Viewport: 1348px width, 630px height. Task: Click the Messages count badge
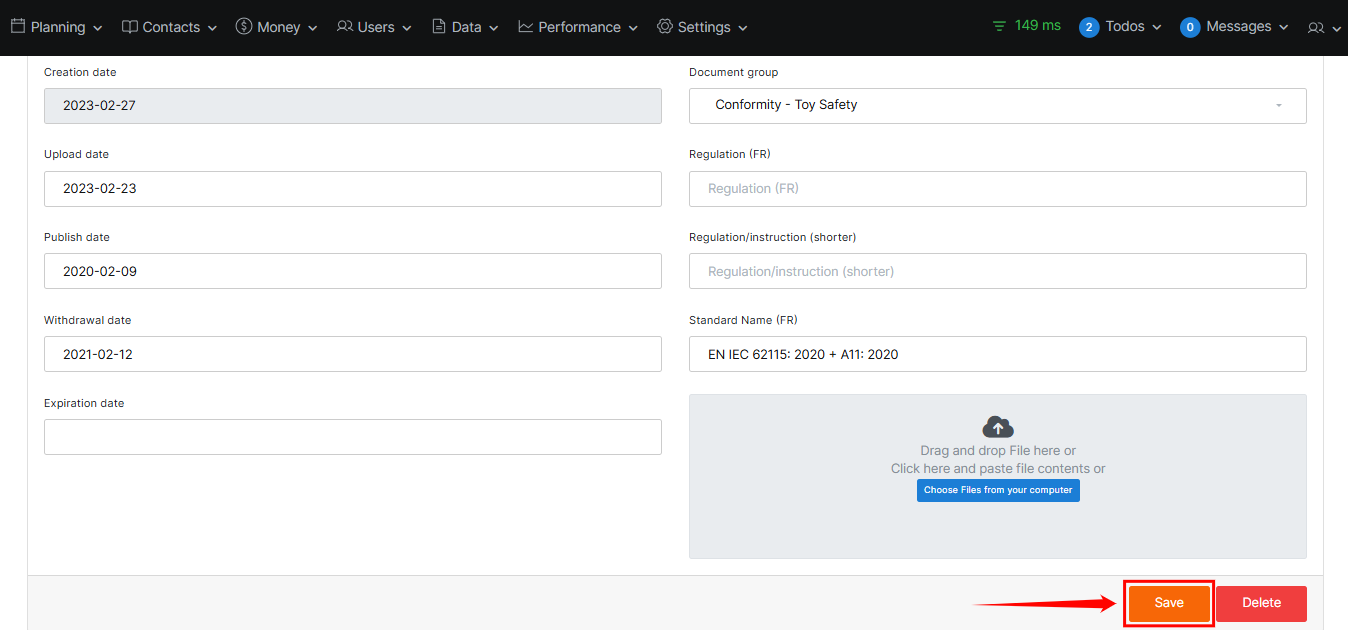point(1190,27)
